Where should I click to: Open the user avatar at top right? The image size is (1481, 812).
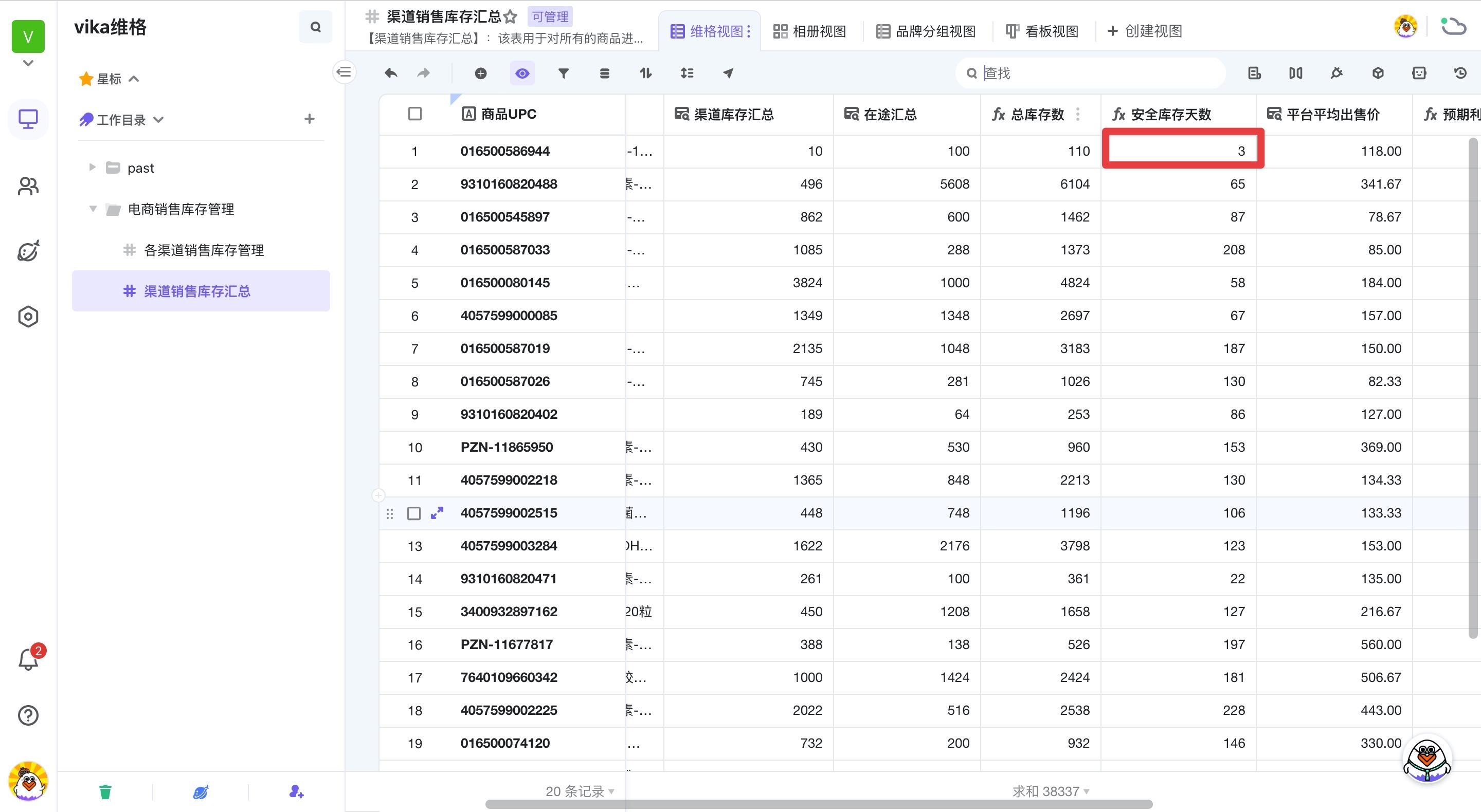1406,26
